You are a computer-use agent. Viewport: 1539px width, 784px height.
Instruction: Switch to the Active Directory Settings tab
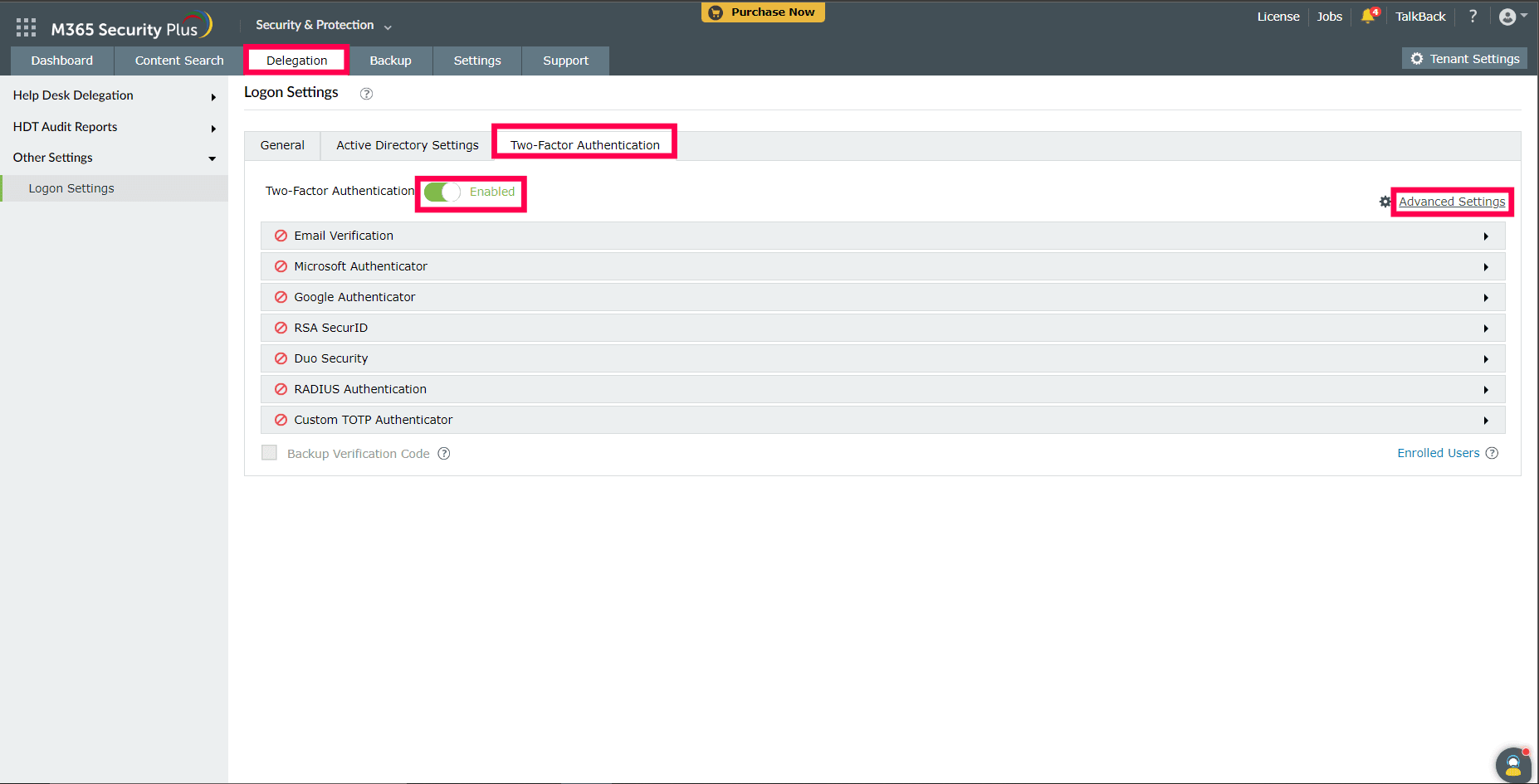coord(408,145)
